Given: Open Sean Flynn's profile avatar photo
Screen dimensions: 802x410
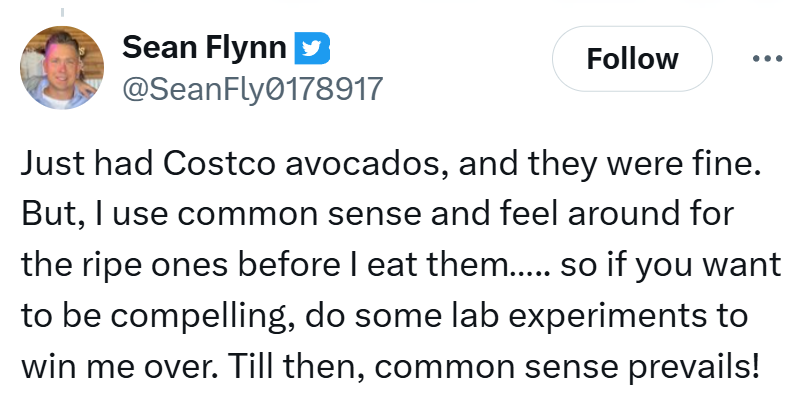Looking at the screenshot, I should [x=63, y=67].
